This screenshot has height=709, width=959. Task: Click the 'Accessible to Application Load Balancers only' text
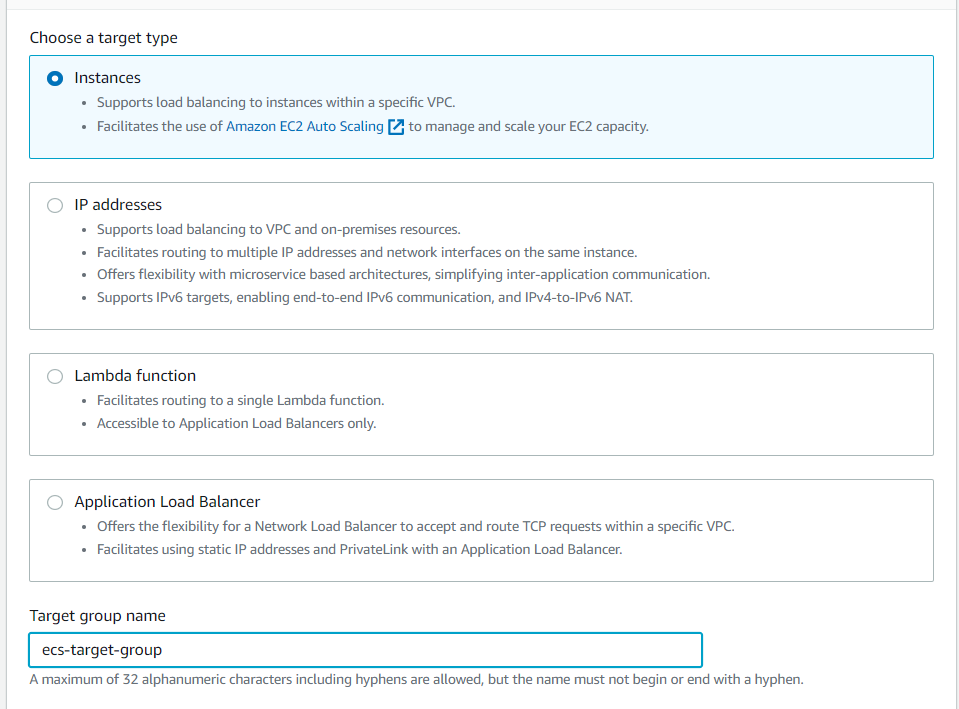click(236, 424)
